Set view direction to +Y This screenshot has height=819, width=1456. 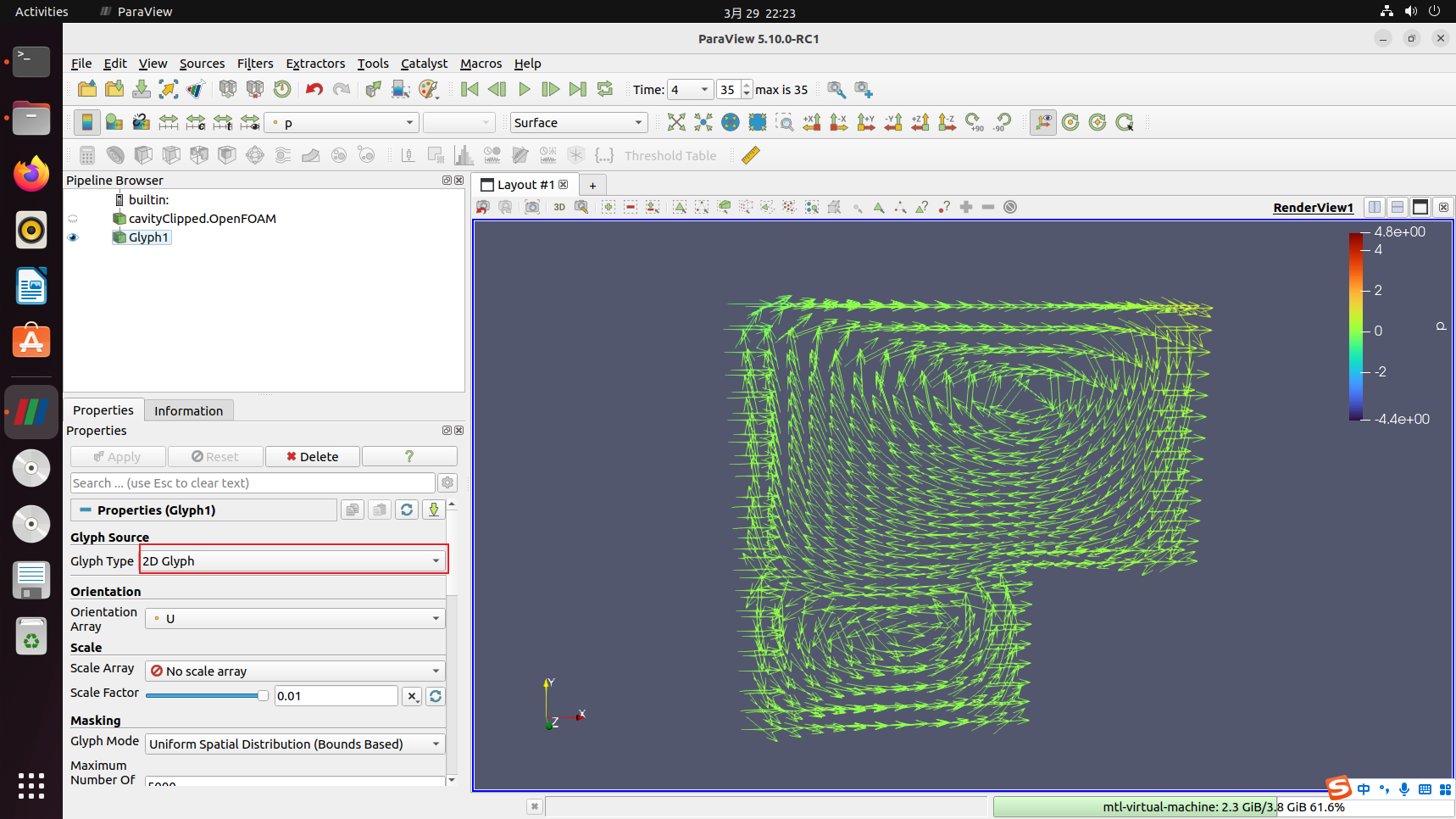pyautogui.click(x=866, y=122)
